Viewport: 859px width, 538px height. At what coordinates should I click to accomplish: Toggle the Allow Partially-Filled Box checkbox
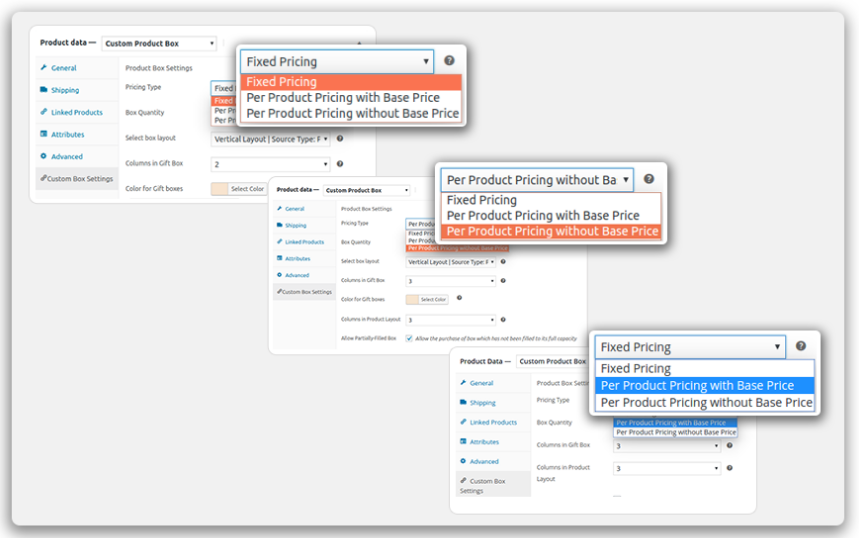point(409,338)
